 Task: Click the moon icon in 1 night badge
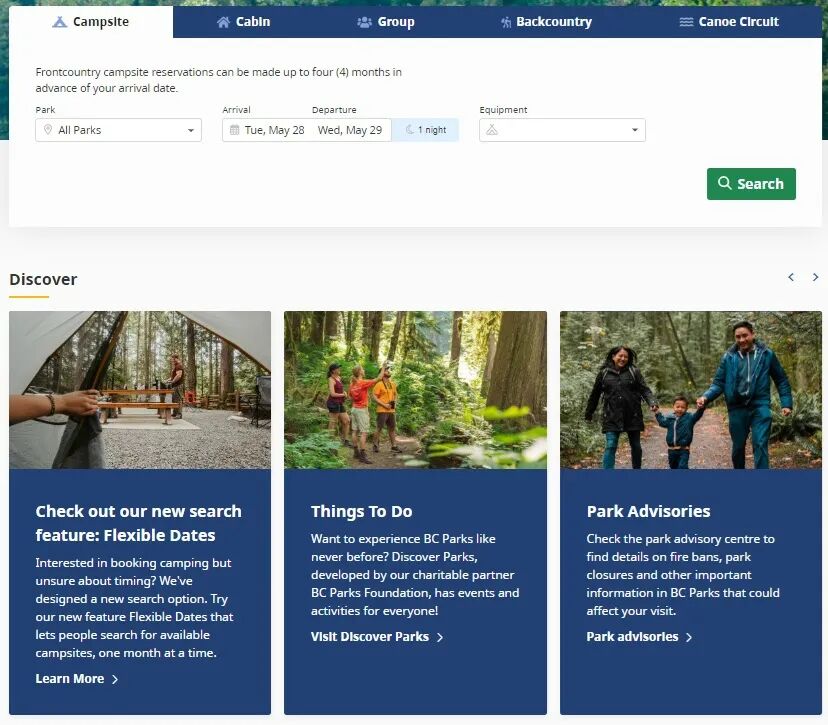(409, 130)
